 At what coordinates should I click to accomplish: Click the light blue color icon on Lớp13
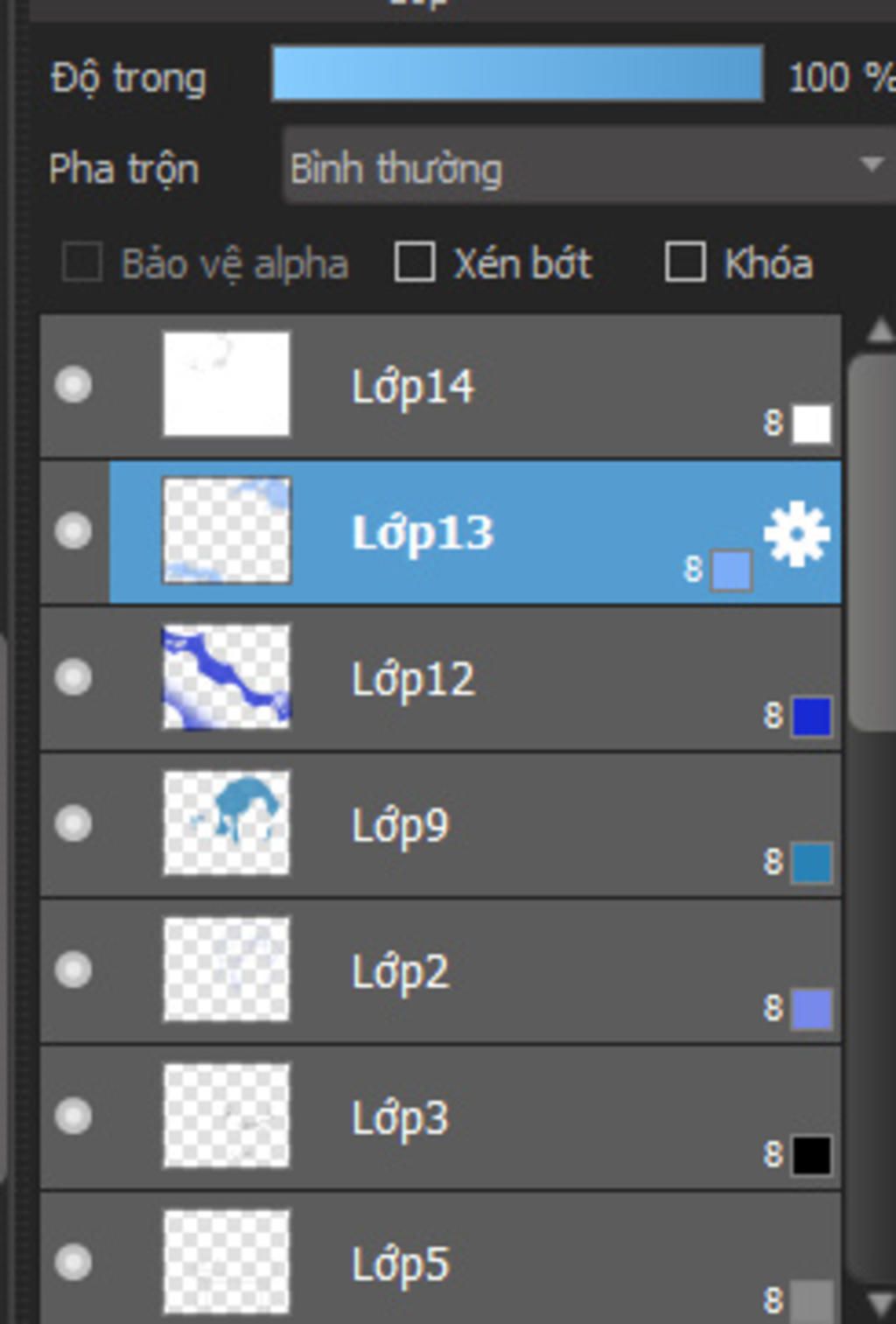(x=731, y=571)
